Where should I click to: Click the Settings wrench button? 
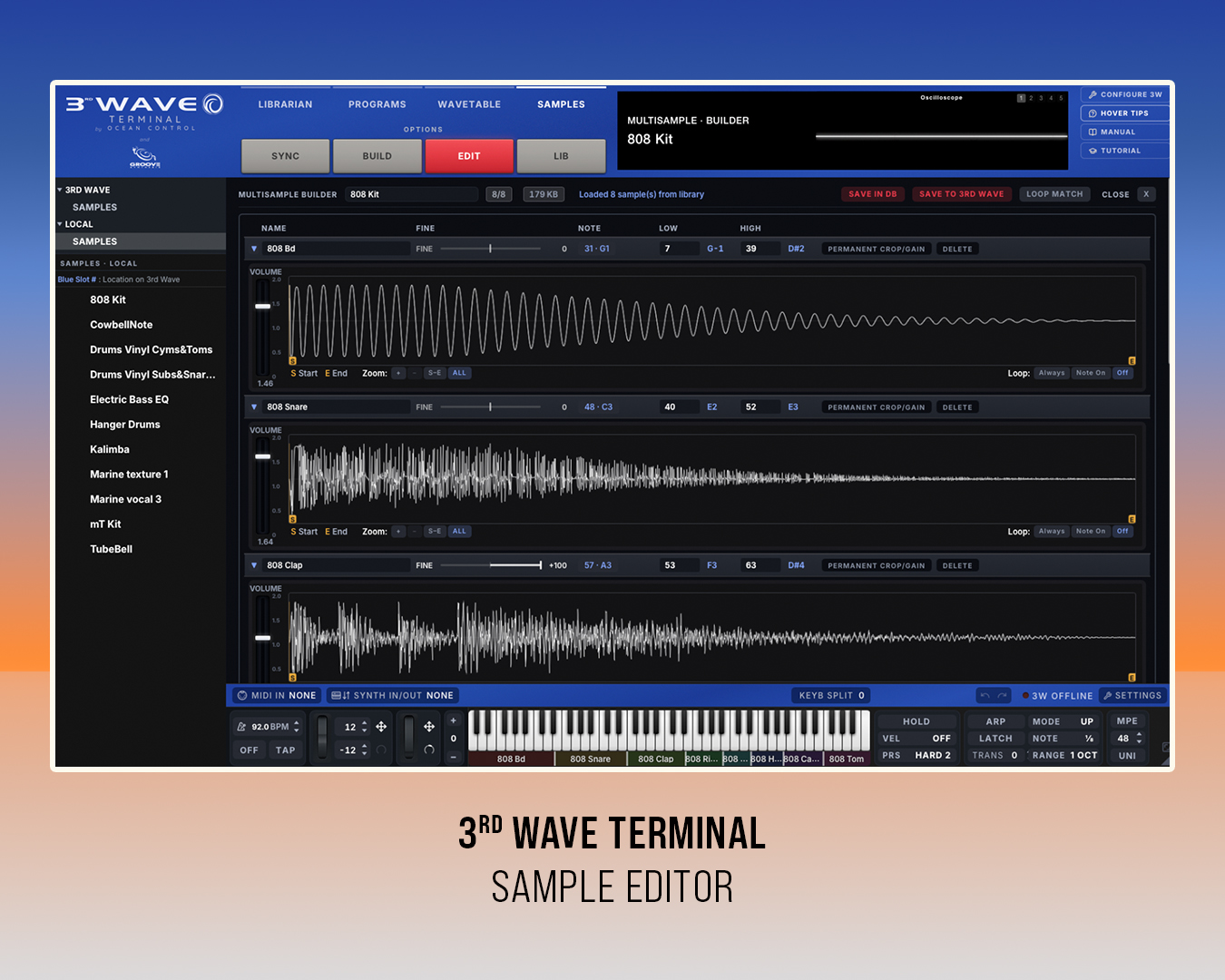click(1132, 696)
